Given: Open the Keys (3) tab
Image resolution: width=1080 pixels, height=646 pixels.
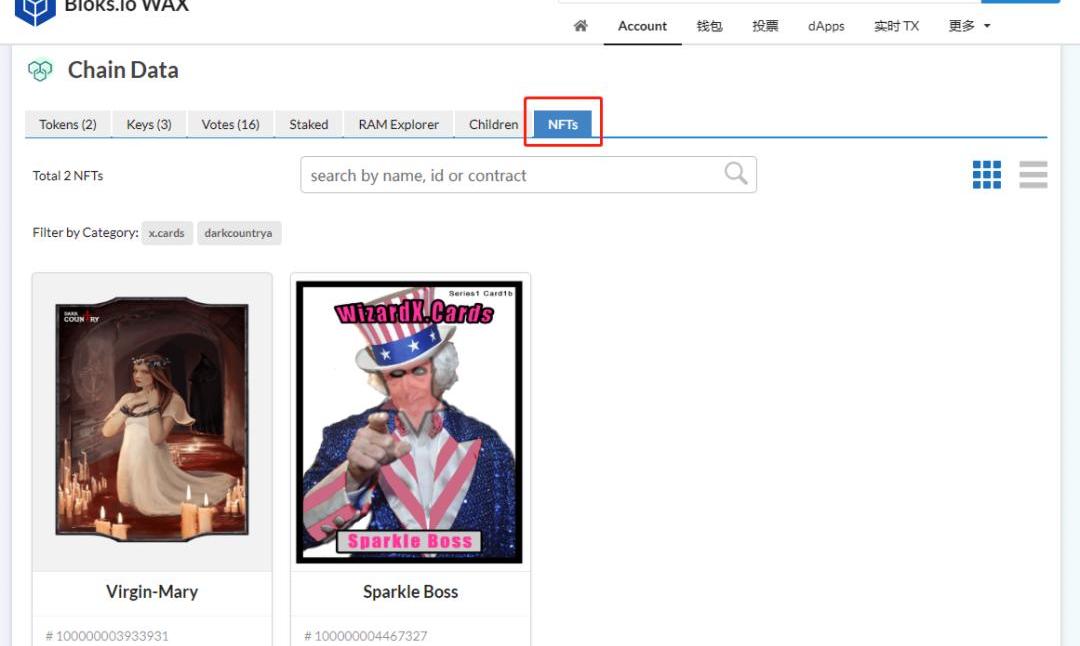Looking at the screenshot, I should [149, 124].
